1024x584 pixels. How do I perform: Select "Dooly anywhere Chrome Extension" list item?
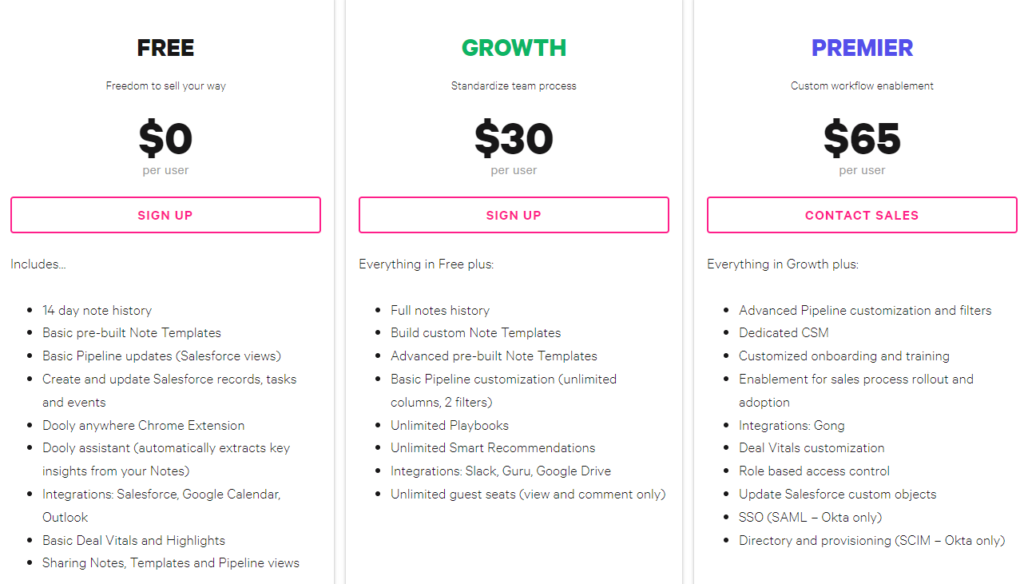click(143, 425)
